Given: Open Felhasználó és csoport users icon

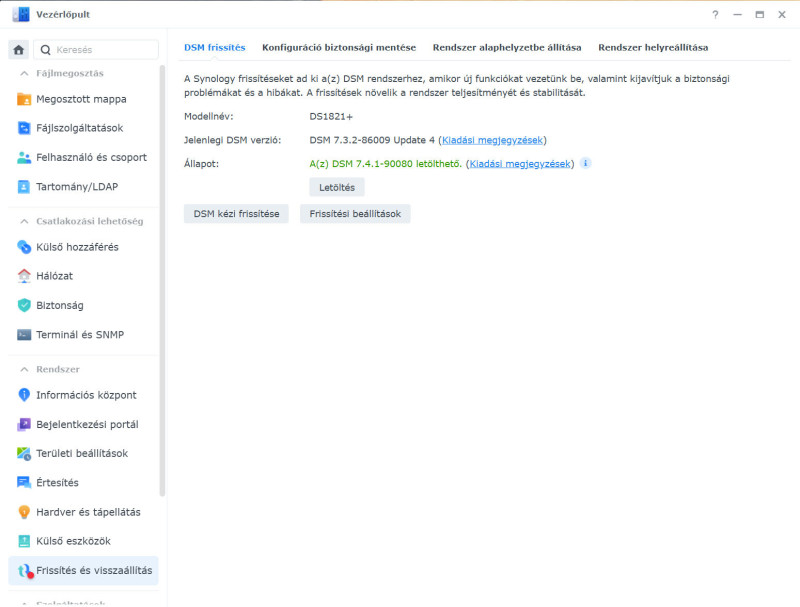Looking at the screenshot, I should point(23,158).
